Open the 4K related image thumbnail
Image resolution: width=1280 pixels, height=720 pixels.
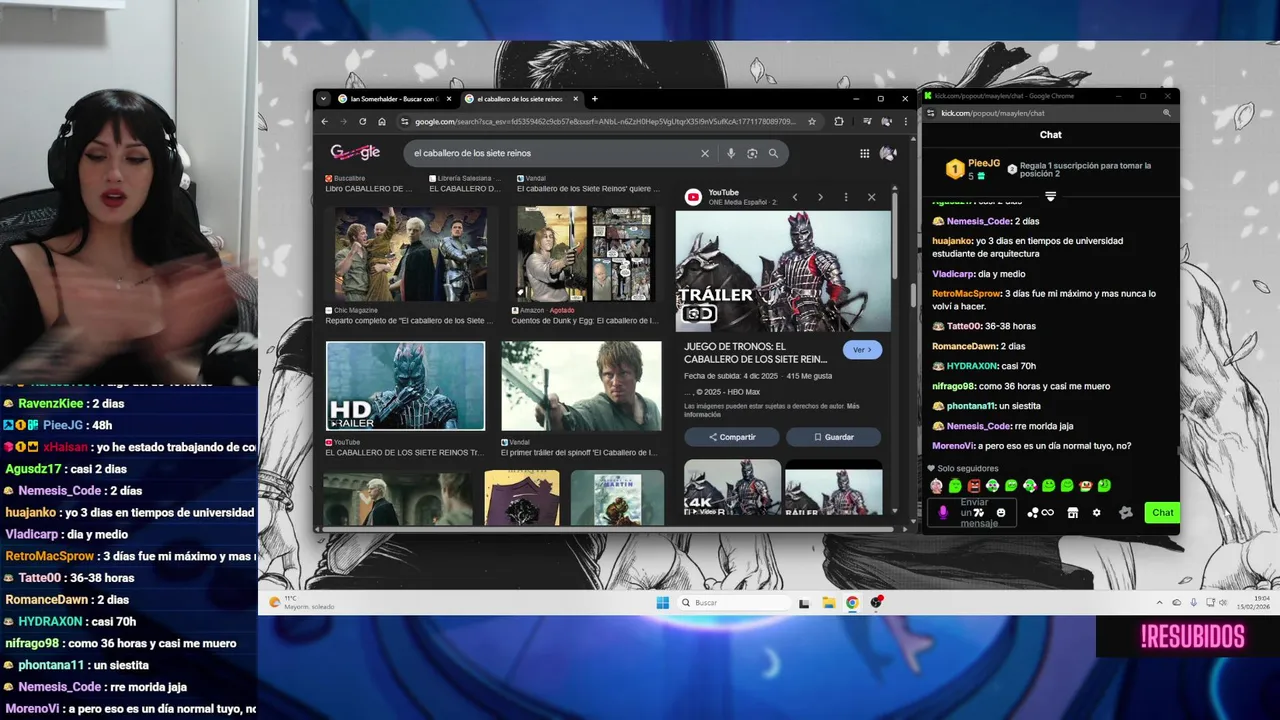[732, 487]
